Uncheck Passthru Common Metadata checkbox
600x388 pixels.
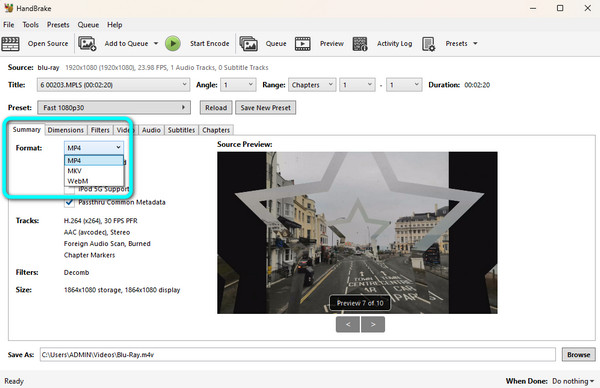69,202
